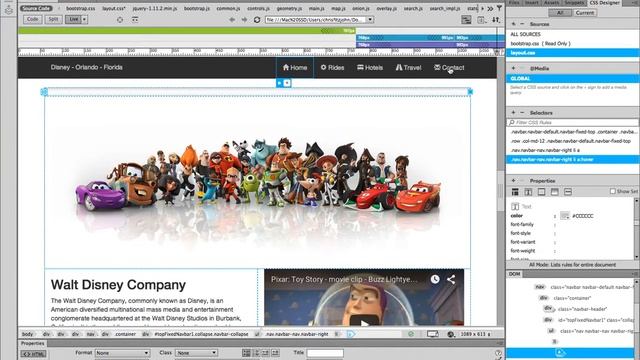
Task: Open Live view options dropdown arrow
Action: click(x=84, y=19)
